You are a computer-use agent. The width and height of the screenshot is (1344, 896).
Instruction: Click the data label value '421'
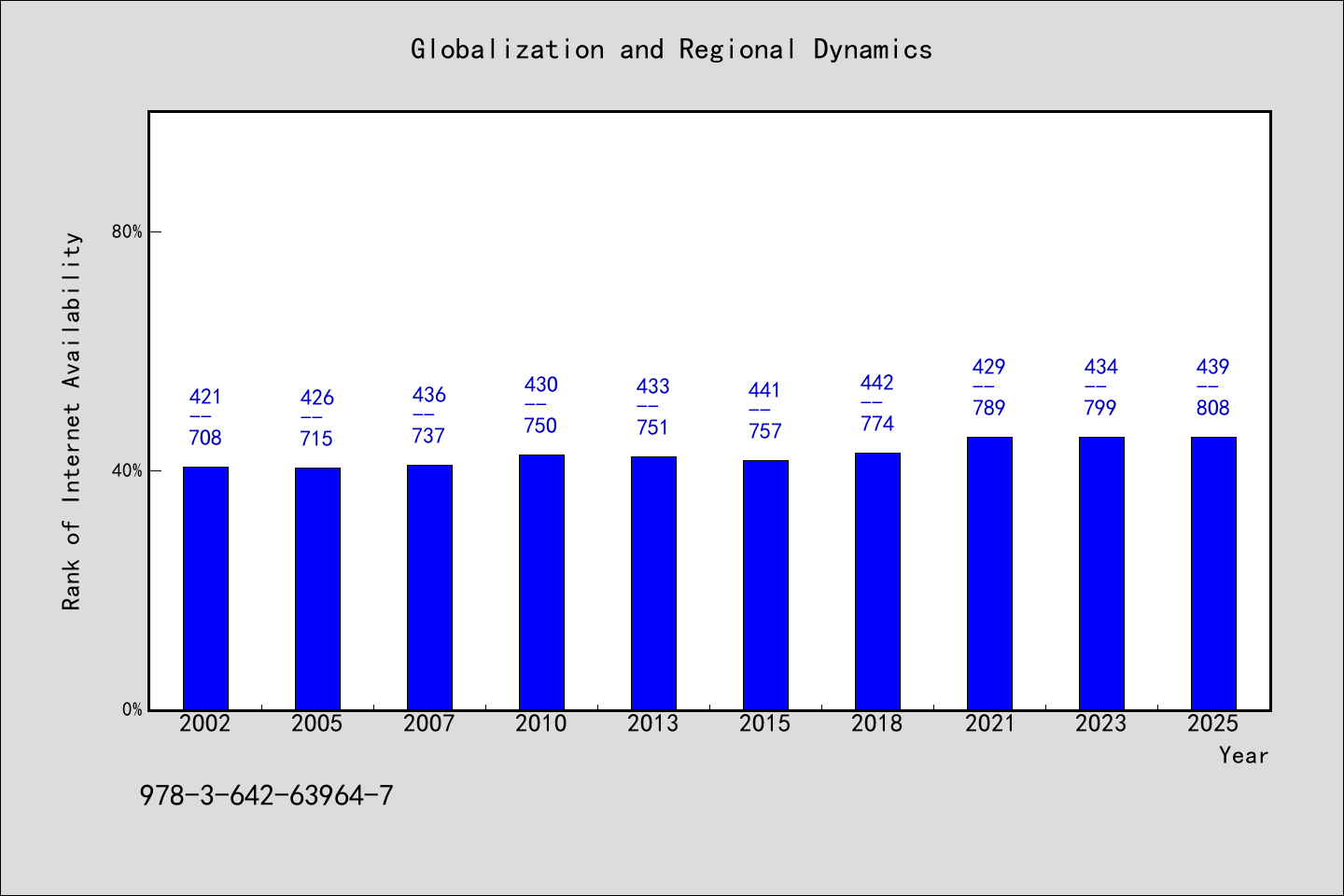pyautogui.click(x=205, y=398)
